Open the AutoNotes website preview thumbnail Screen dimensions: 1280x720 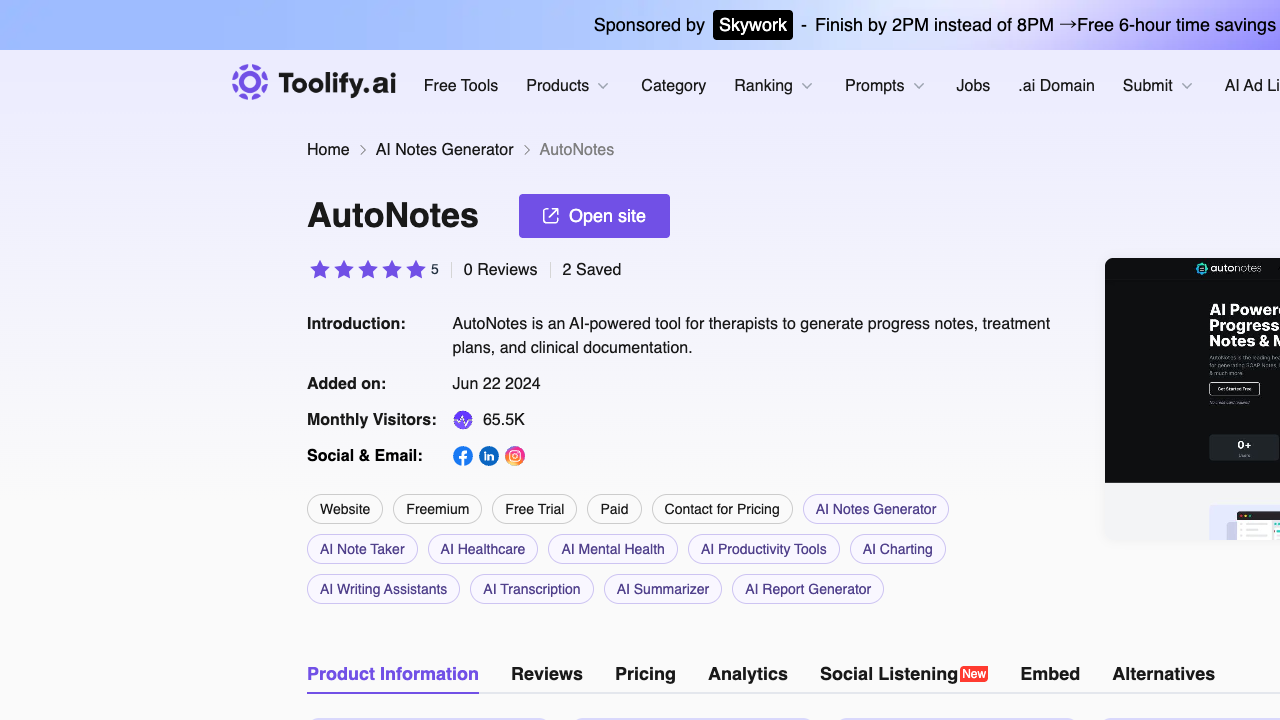coord(1192,399)
